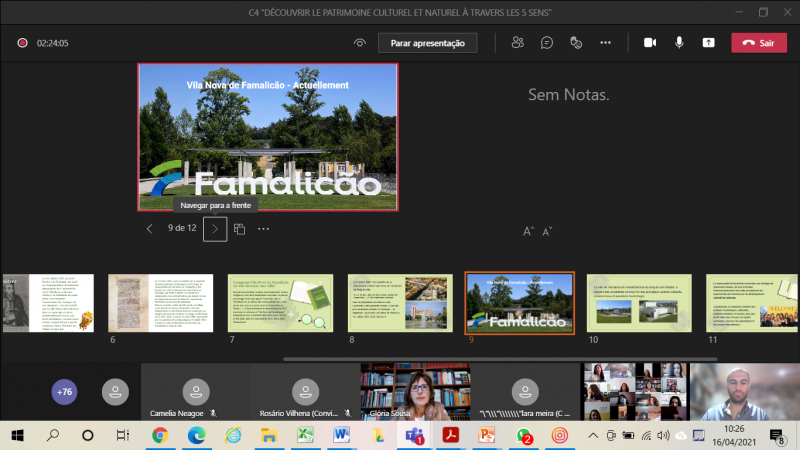Go to the previous slide
The height and width of the screenshot is (450, 800).
(150, 229)
